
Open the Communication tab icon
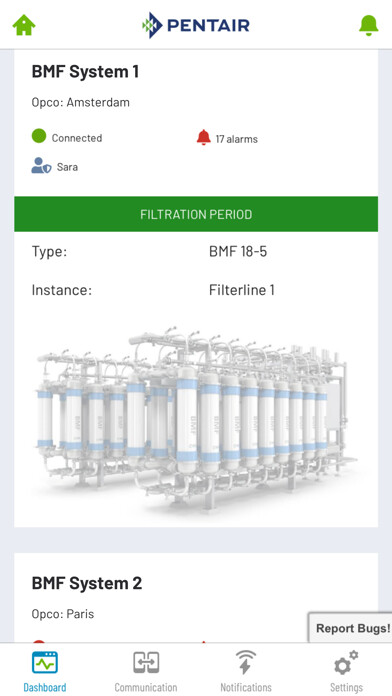point(146,662)
